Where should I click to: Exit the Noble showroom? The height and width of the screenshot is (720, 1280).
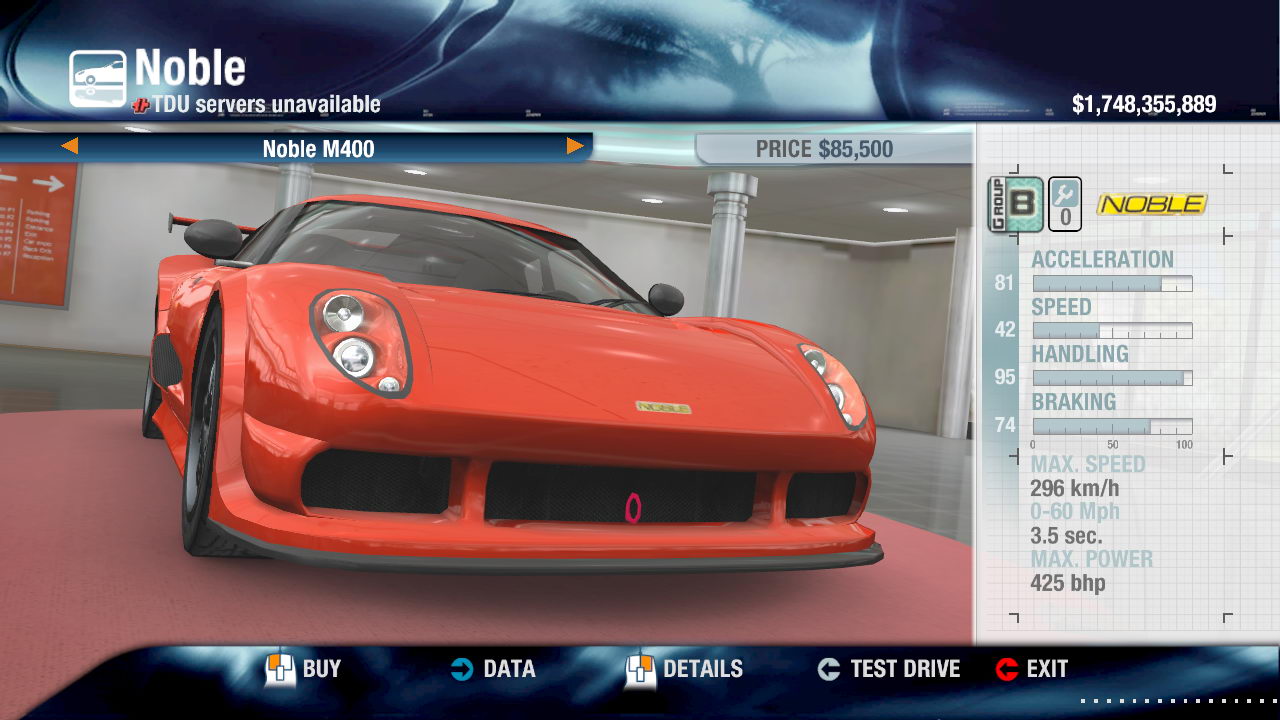click(1047, 669)
